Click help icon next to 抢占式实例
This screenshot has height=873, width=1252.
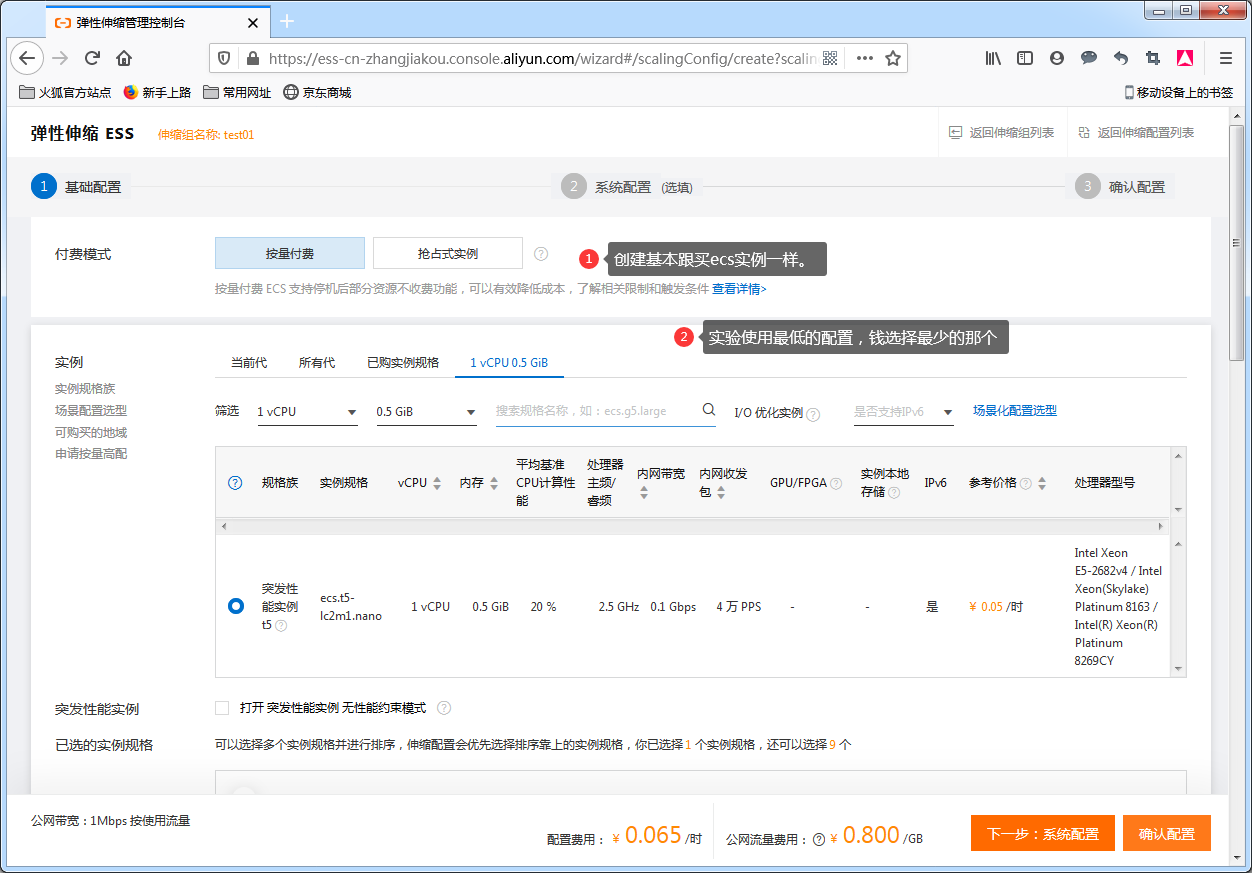click(x=541, y=254)
